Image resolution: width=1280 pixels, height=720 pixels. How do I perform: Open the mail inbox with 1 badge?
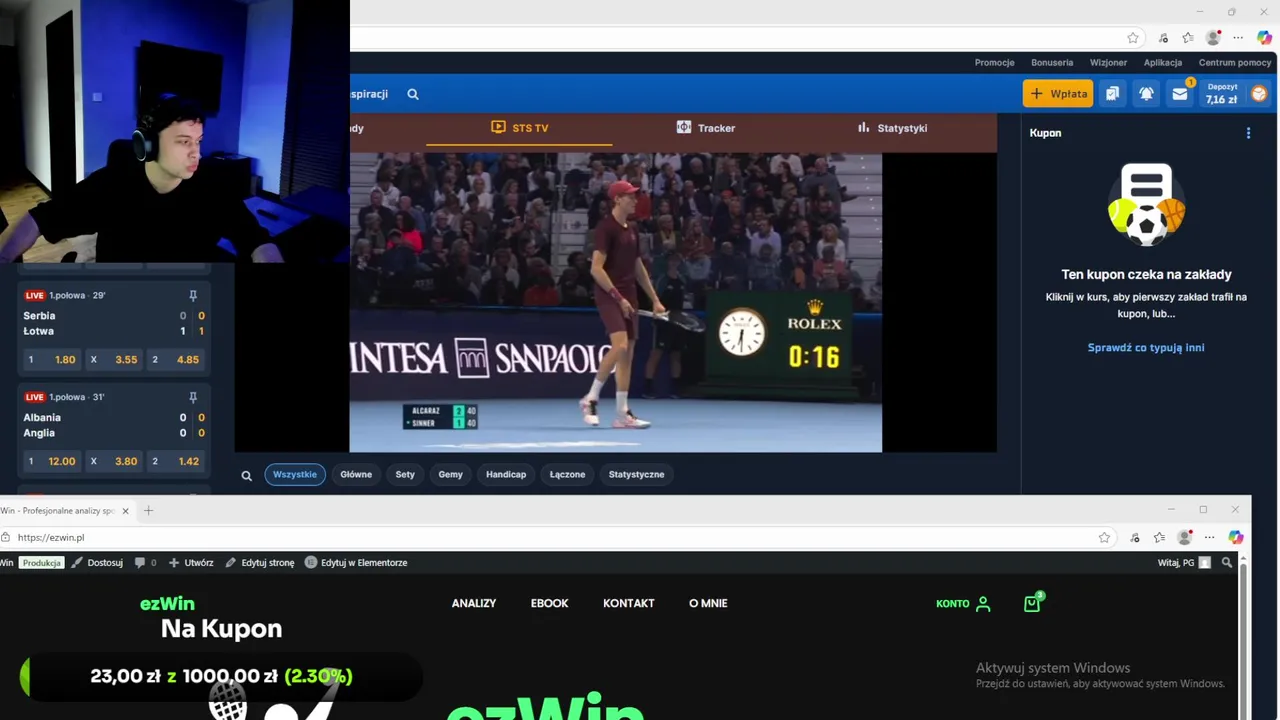1180,94
